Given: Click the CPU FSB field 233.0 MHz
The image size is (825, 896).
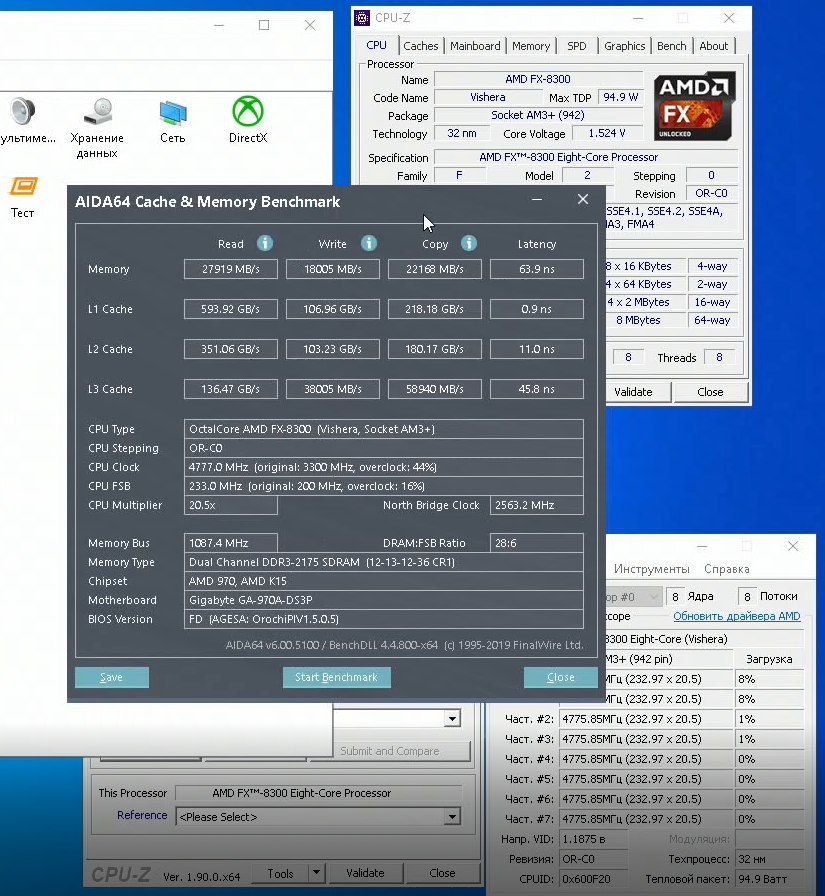Looking at the screenshot, I should [x=383, y=486].
